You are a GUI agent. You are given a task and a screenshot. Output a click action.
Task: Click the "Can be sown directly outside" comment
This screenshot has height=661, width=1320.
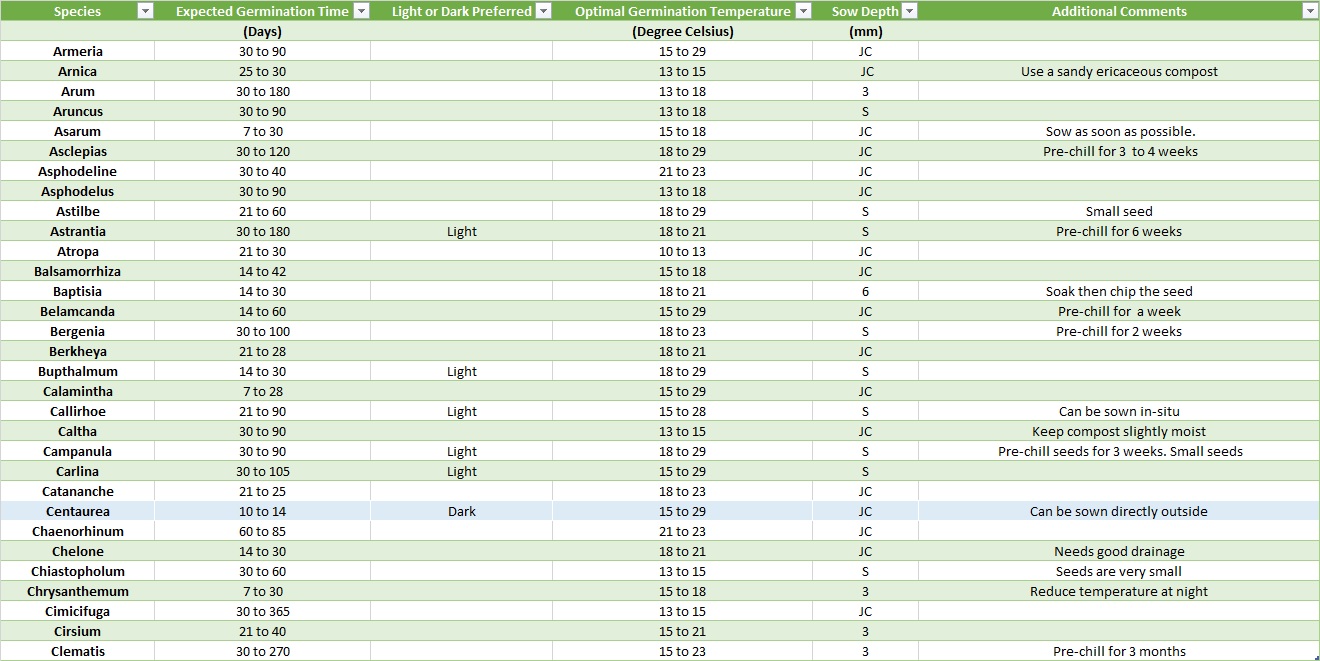(x=1119, y=511)
